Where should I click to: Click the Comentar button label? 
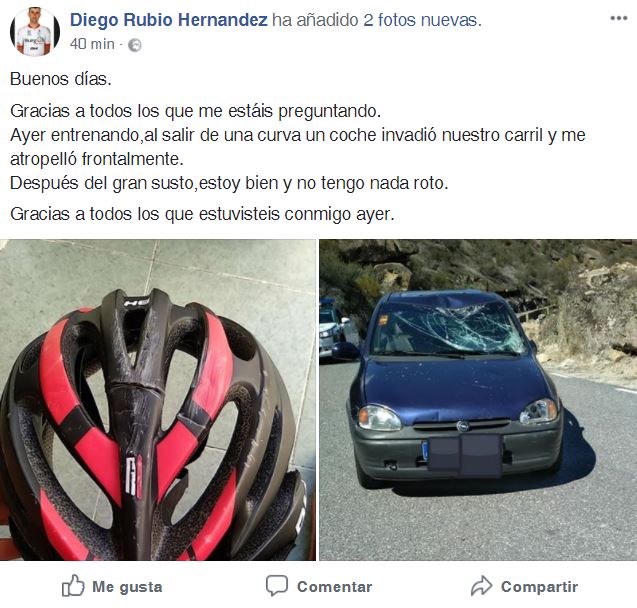pyautogui.click(x=334, y=586)
